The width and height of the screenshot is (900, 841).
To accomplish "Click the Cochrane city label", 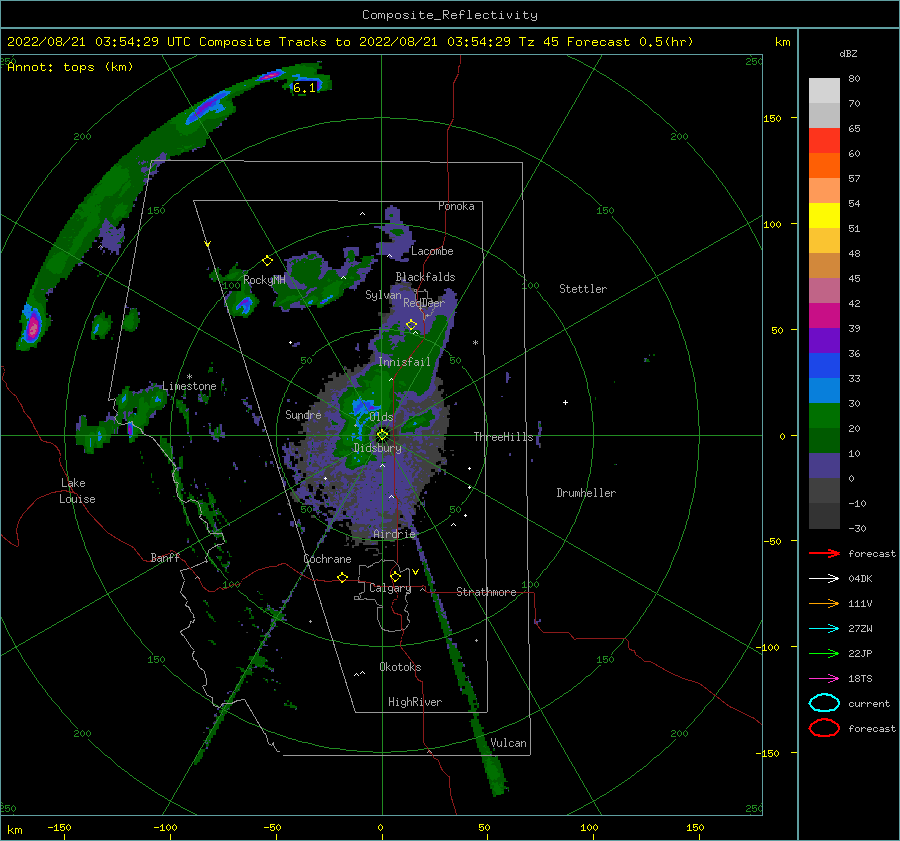I will (x=327, y=559).
